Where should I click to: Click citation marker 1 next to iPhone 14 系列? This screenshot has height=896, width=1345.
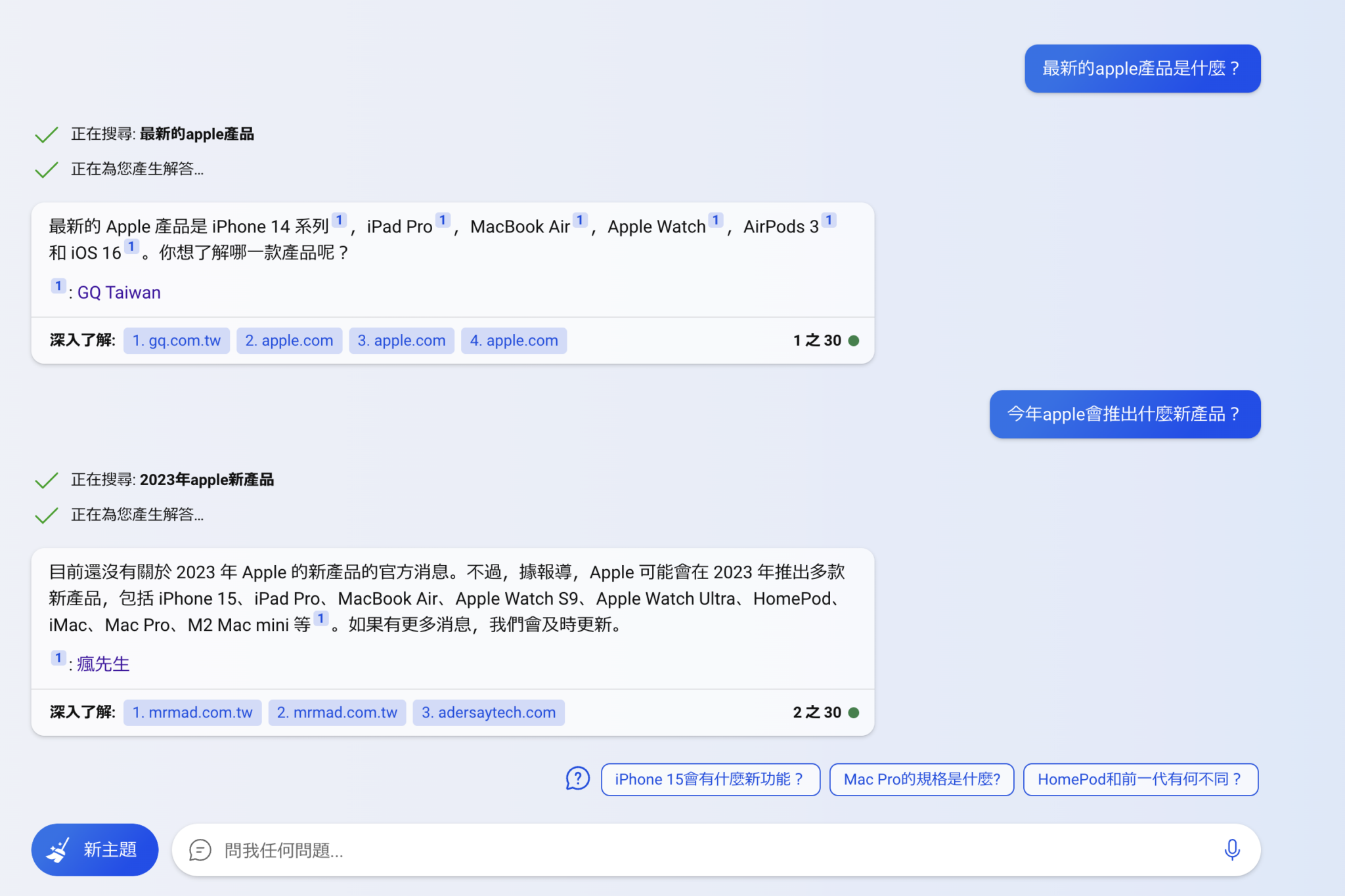pyautogui.click(x=340, y=220)
